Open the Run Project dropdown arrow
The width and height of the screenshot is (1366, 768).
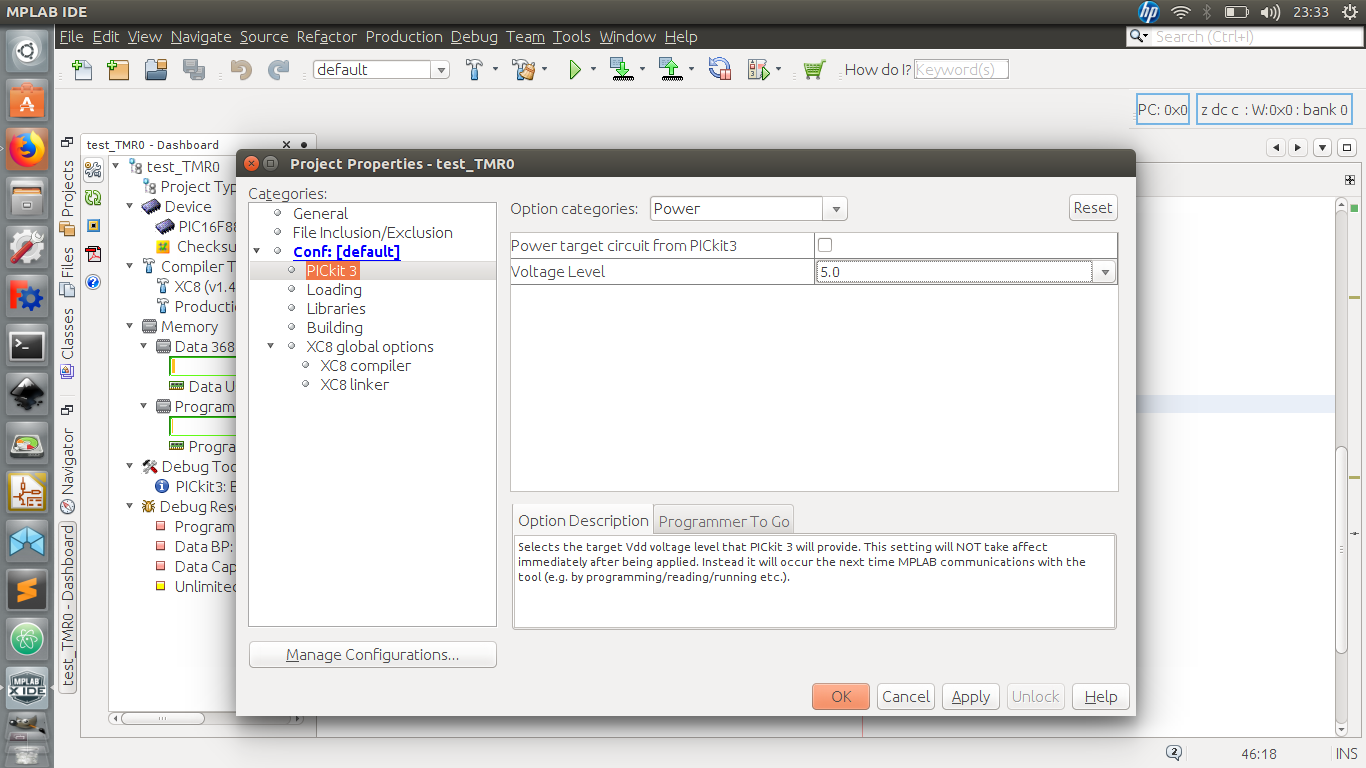[593, 70]
